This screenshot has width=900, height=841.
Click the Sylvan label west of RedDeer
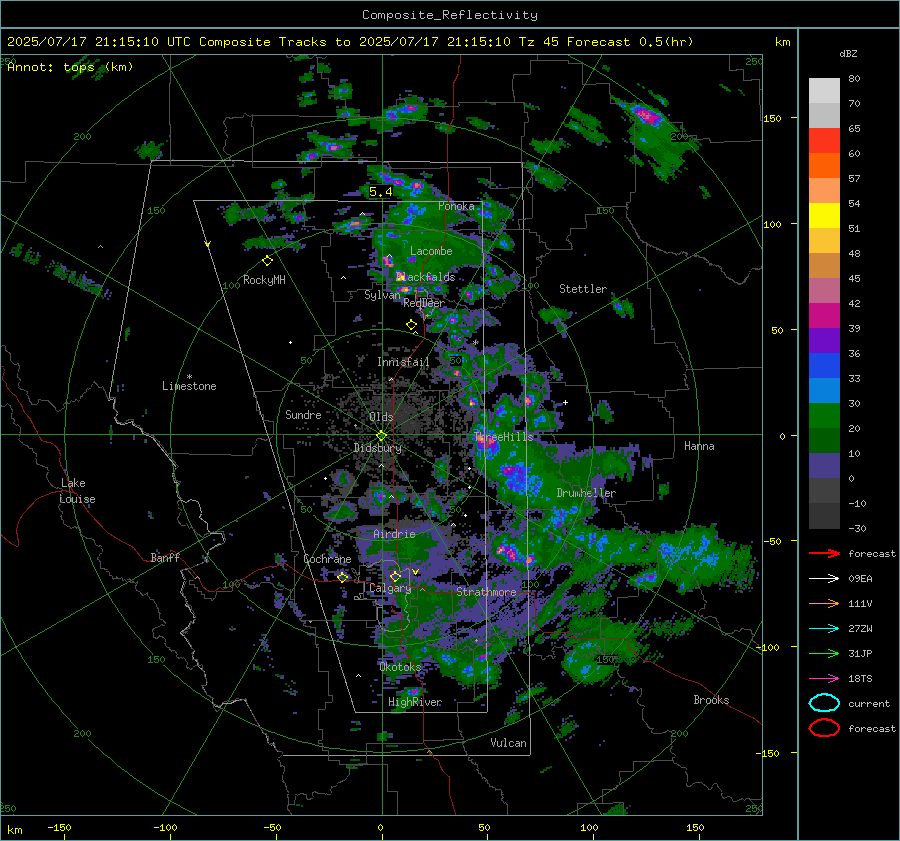pos(382,295)
